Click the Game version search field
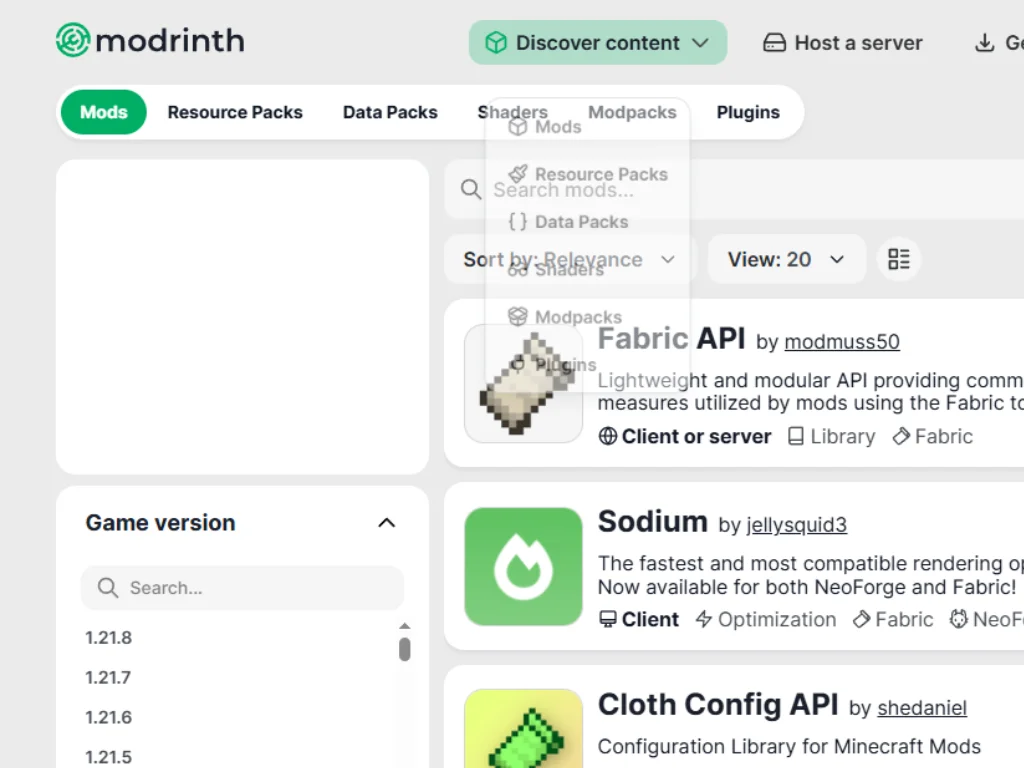This screenshot has width=1024, height=768. (x=242, y=588)
